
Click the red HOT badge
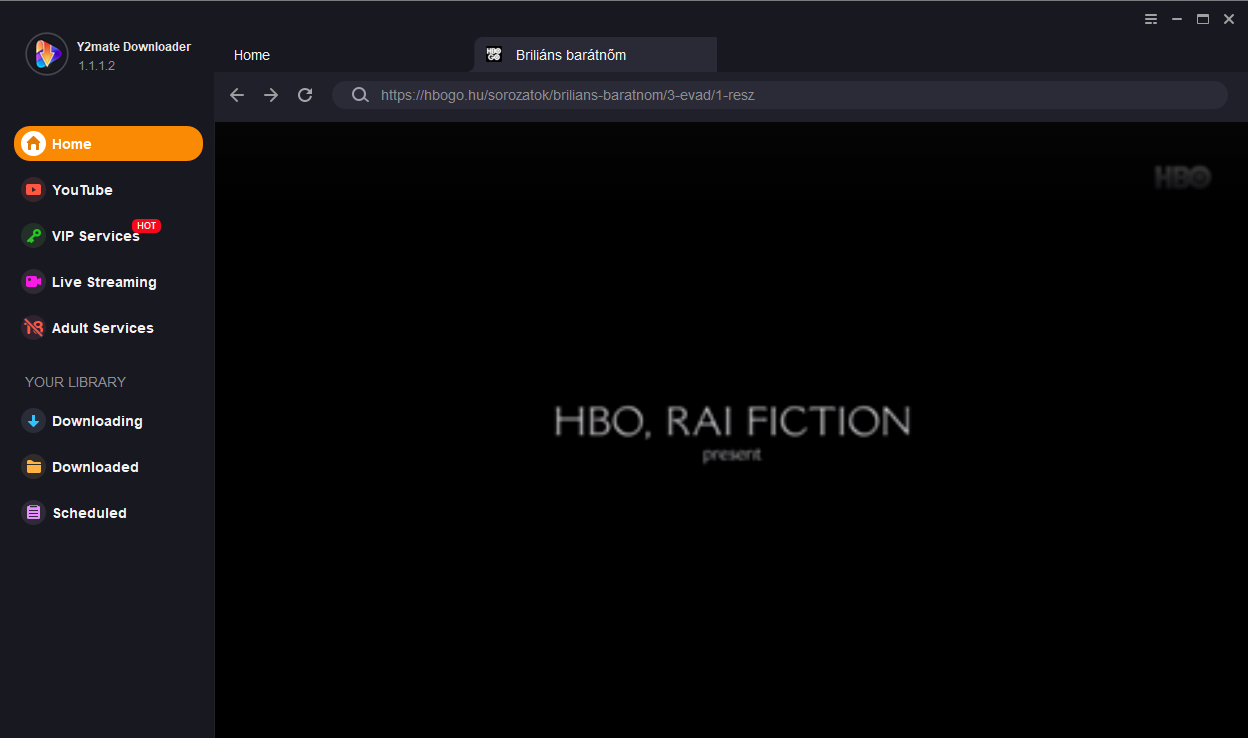click(146, 226)
